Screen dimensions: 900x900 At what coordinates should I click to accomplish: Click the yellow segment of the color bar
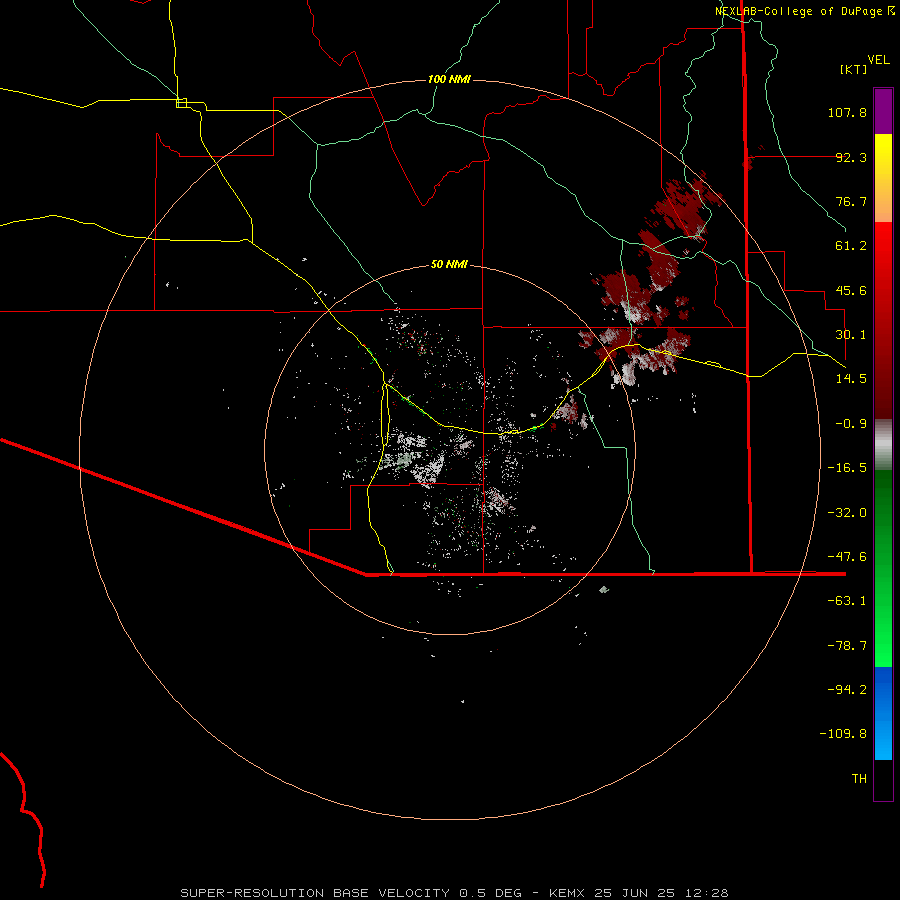tap(883, 178)
